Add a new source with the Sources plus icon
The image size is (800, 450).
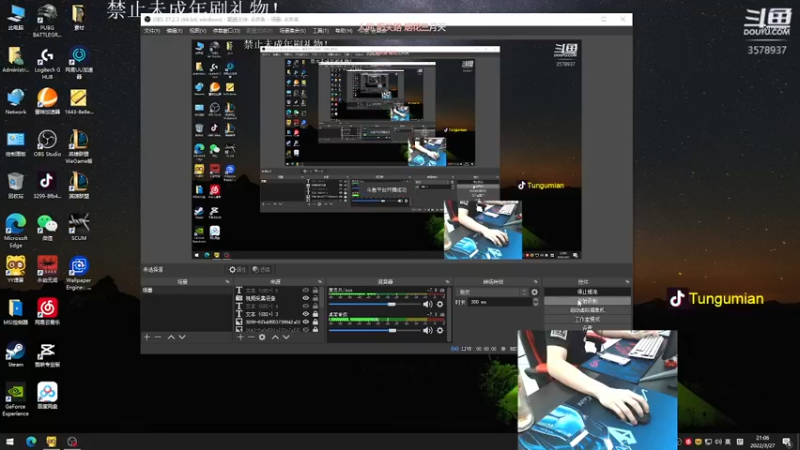pos(240,337)
